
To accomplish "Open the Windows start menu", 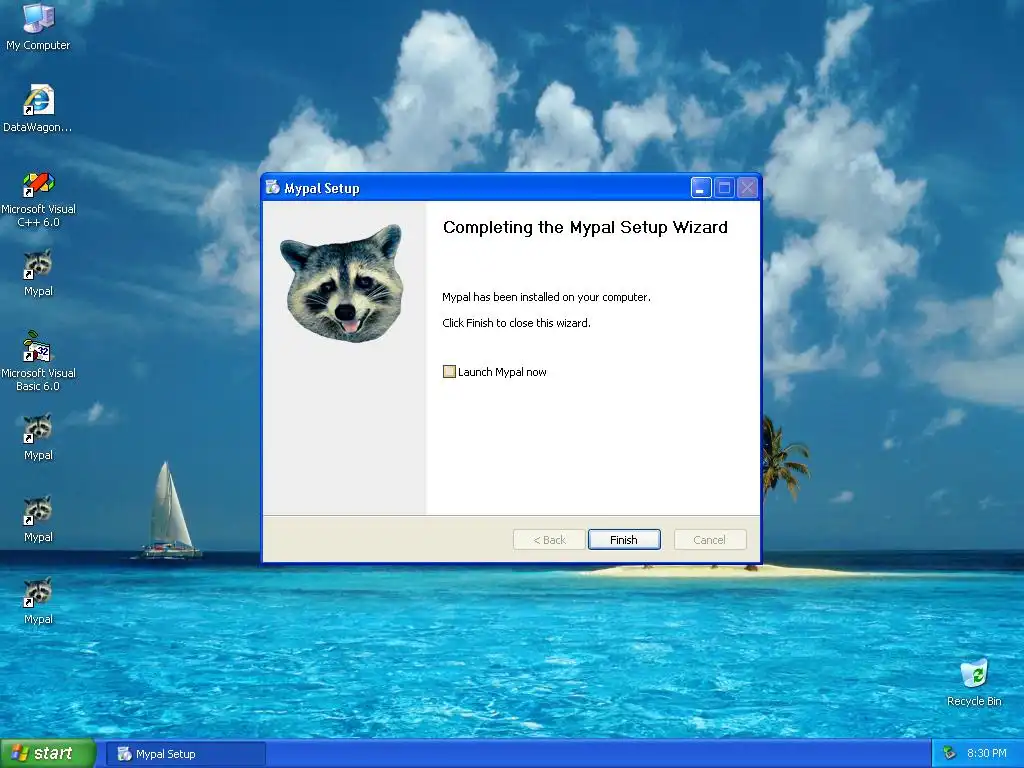I will click(47, 753).
